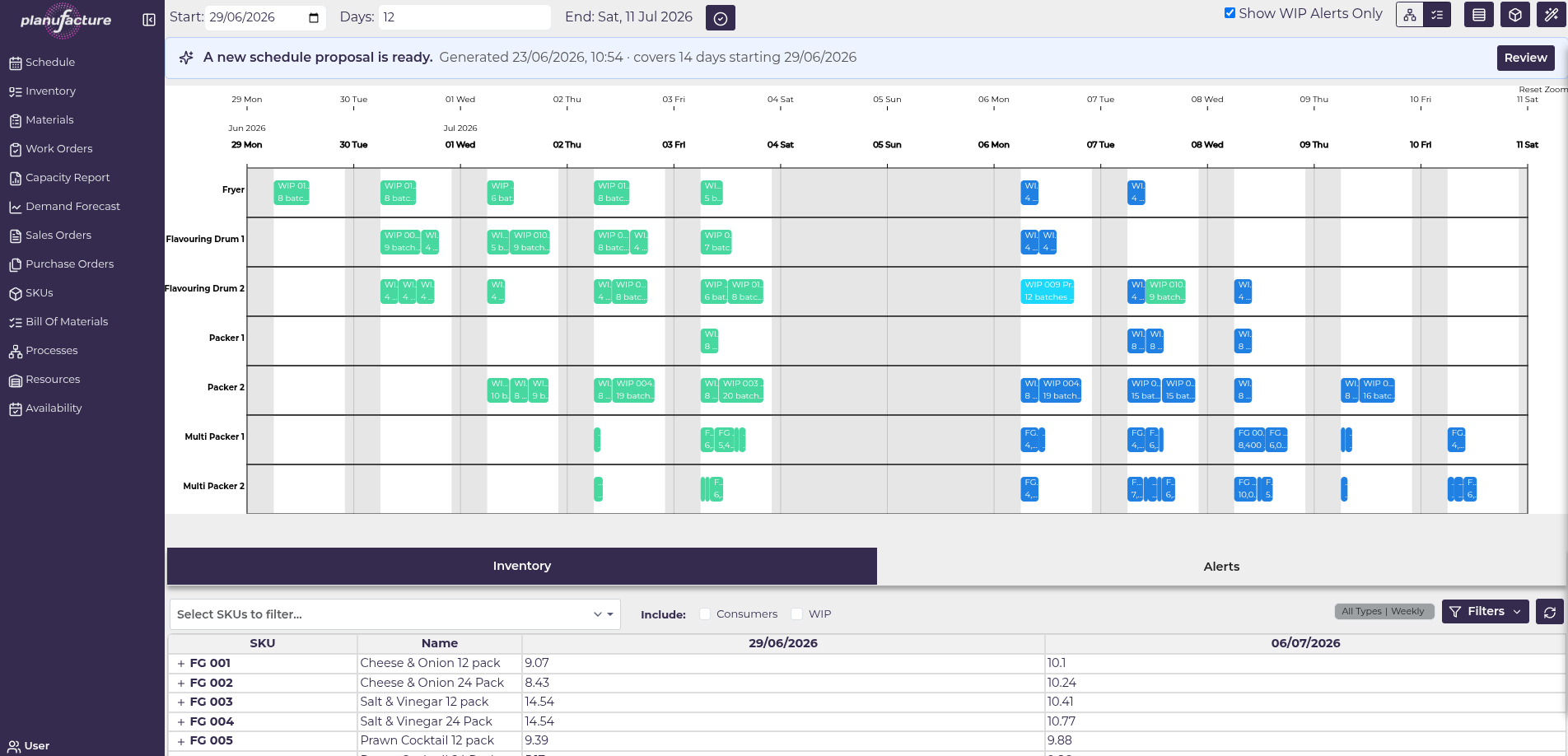1568x756 pixels.
Task: Click the Prawn Cocktail 12 pack cell
Action: point(440,740)
